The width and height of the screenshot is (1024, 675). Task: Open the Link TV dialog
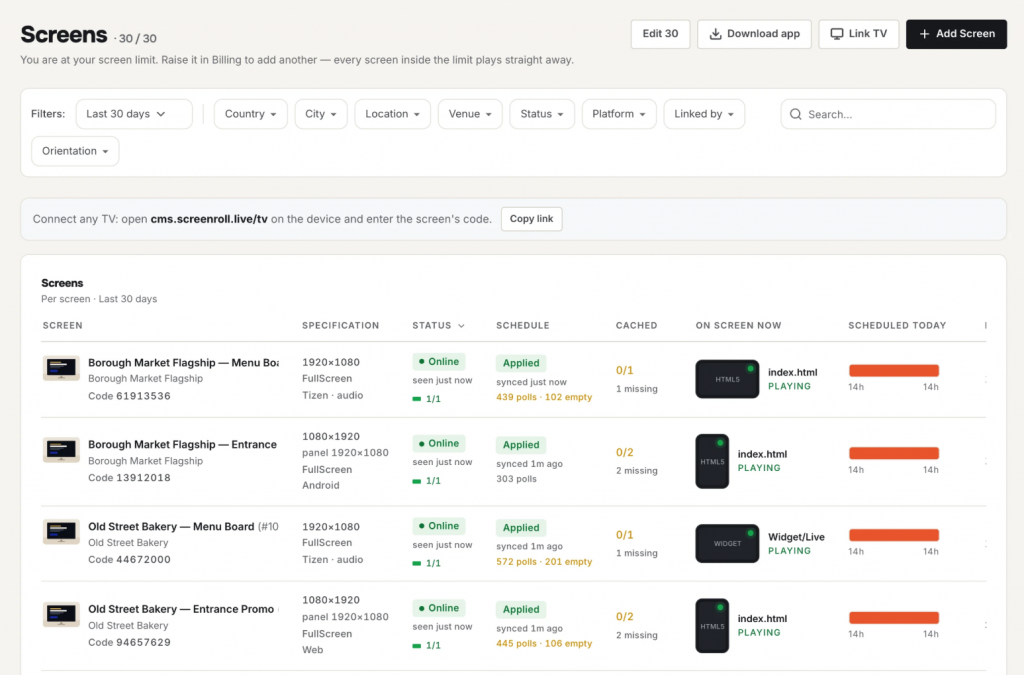point(858,34)
